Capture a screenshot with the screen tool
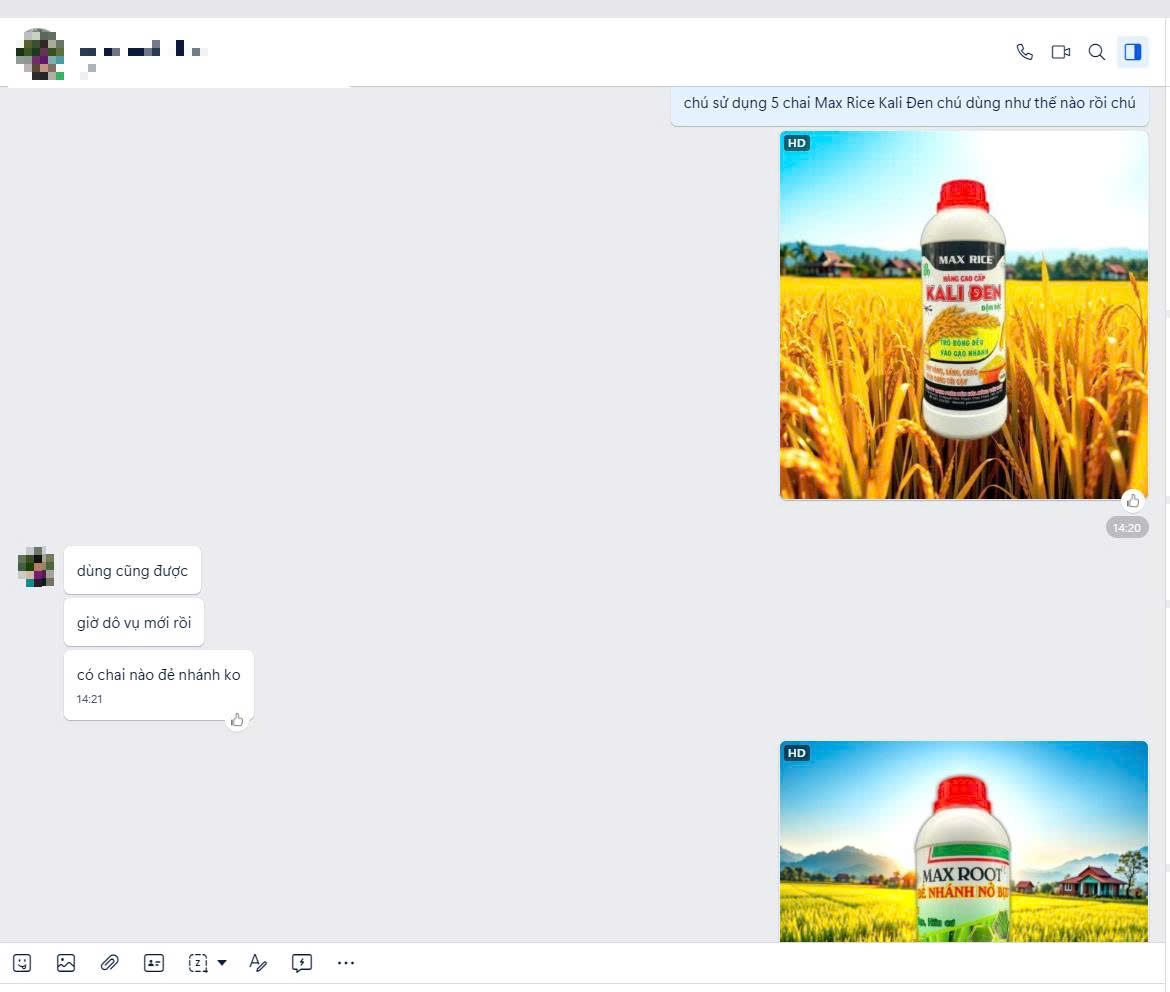The height and width of the screenshot is (992, 1170). tap(198, 963)
